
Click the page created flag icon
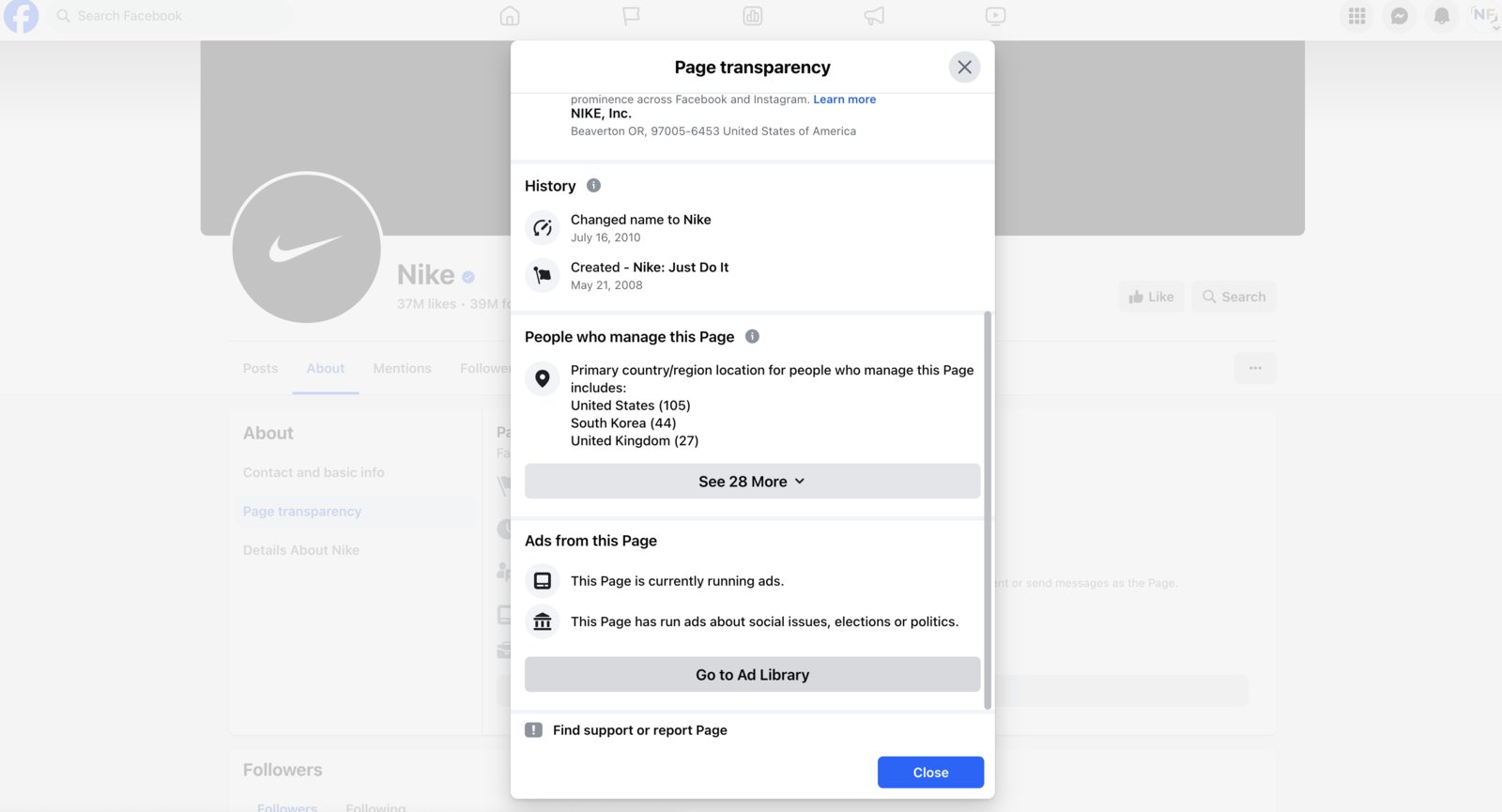click(x=543, y=275)
